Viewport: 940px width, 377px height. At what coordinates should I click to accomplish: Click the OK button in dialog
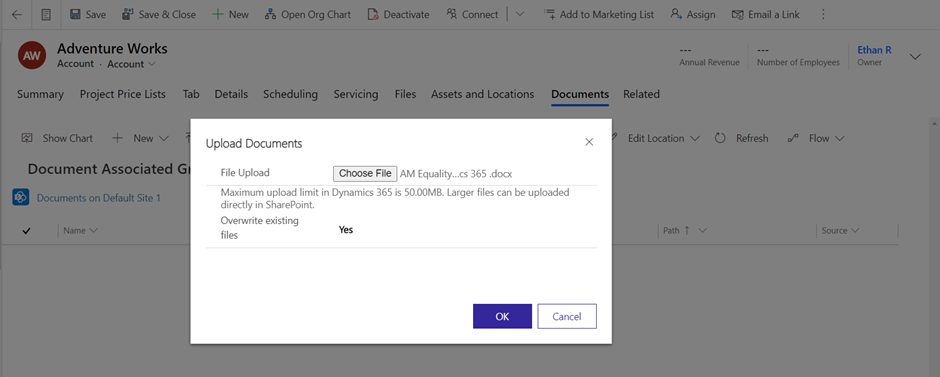[x=502, y=316]
